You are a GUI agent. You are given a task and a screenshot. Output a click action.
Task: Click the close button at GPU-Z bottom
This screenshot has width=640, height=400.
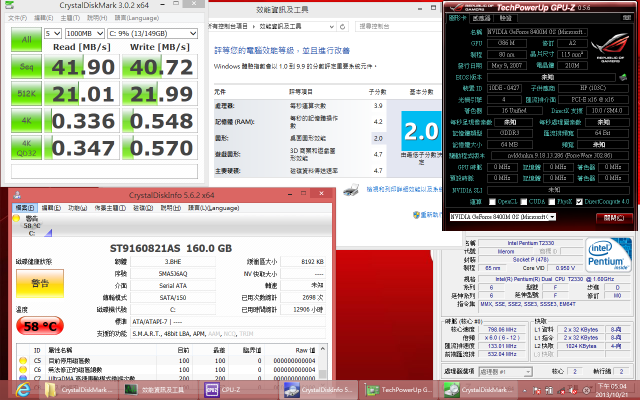(614, 218)
